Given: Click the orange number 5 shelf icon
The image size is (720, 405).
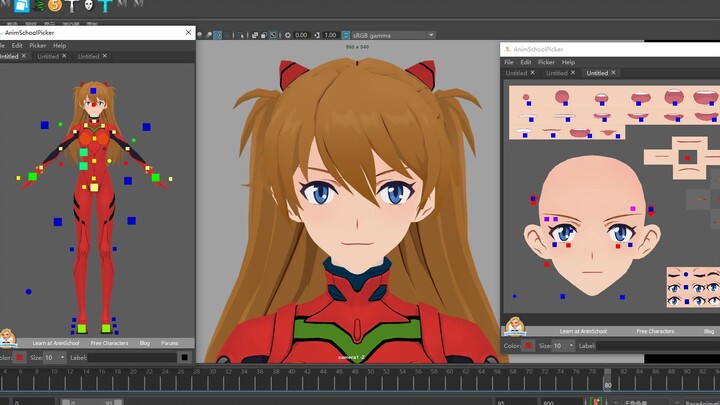Looking at the screenshot, I should coord(55,5).
